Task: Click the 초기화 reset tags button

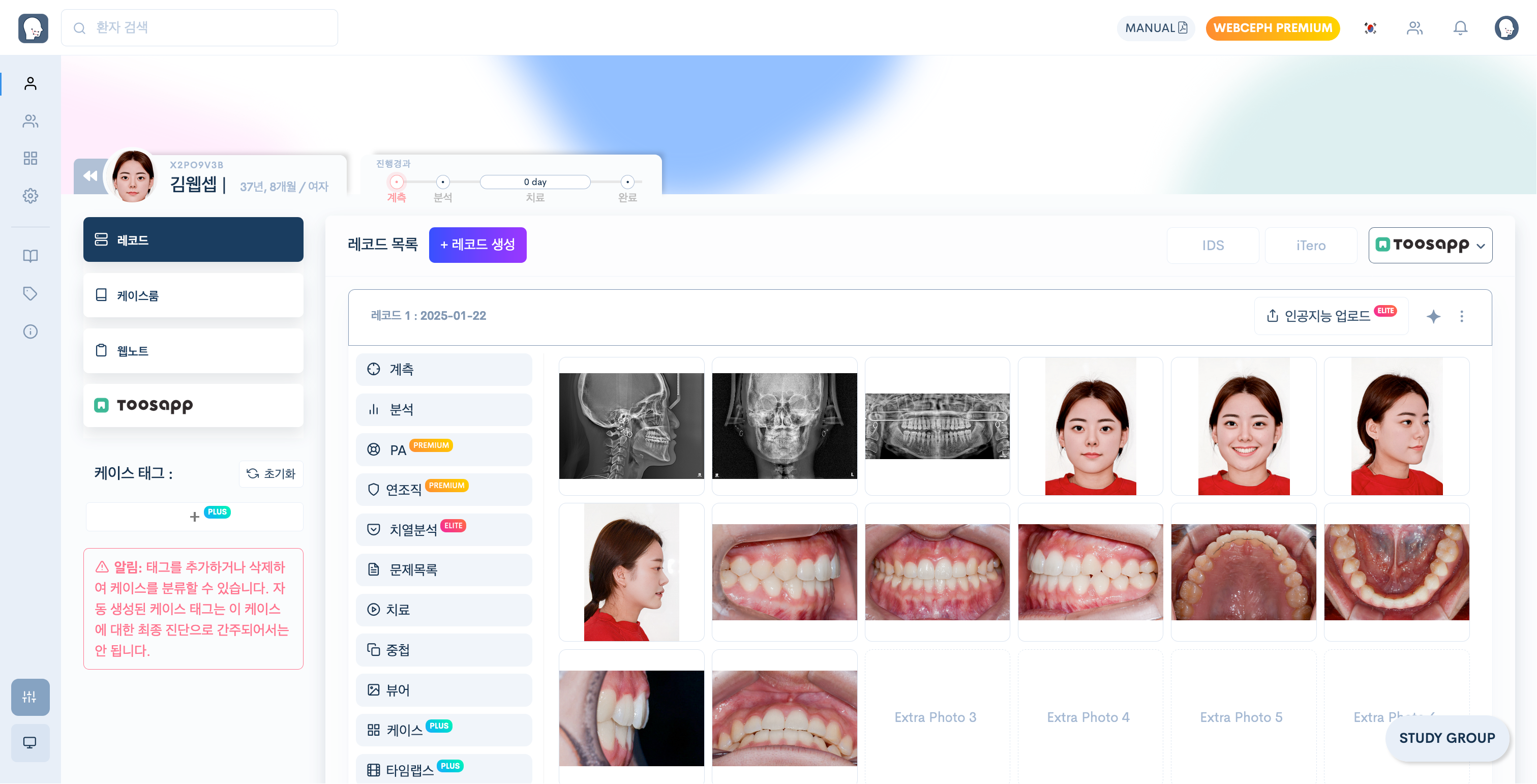Action: coord(272,474)
